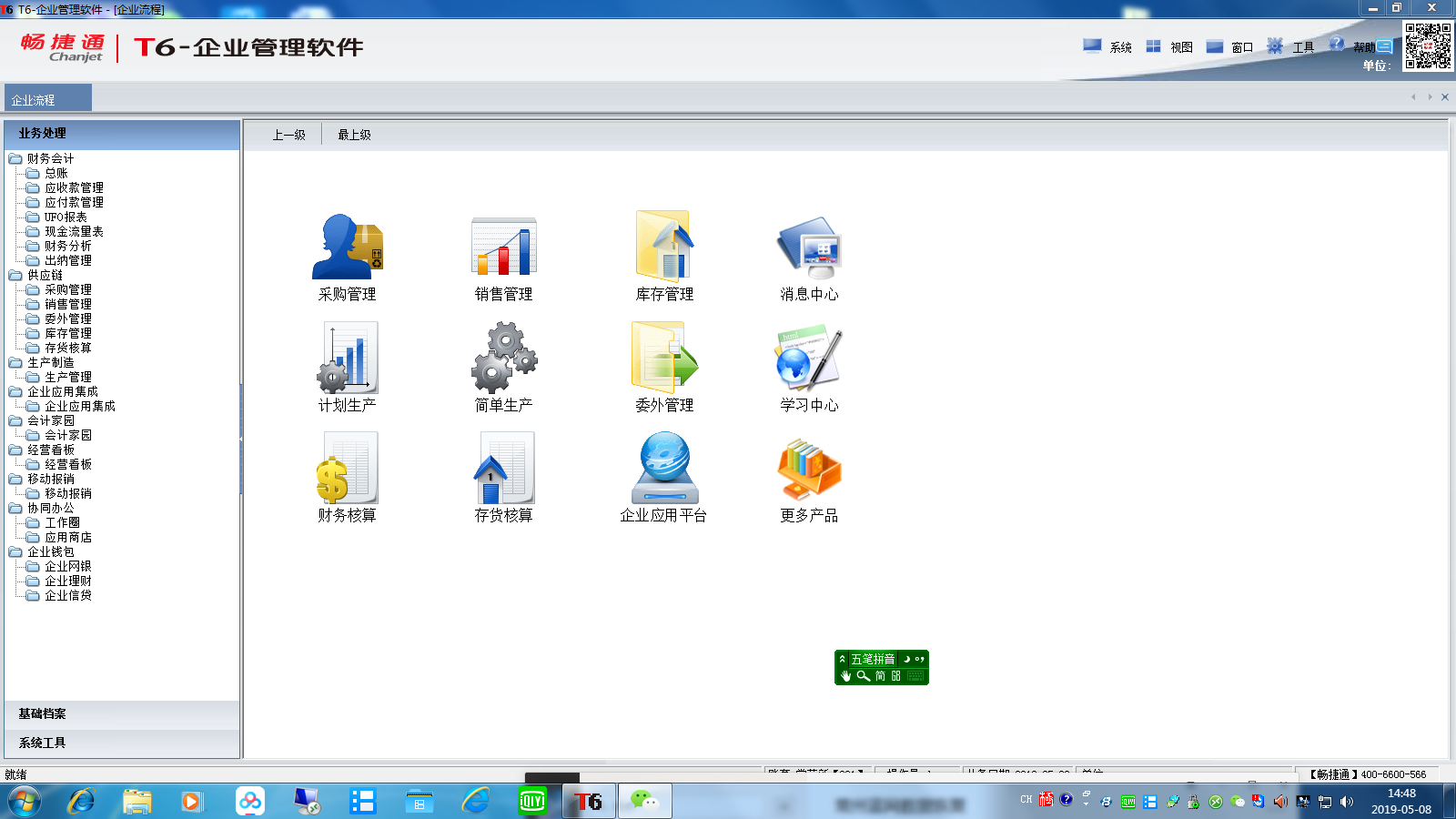Open WeChat from the taskbar

[645, 801]
